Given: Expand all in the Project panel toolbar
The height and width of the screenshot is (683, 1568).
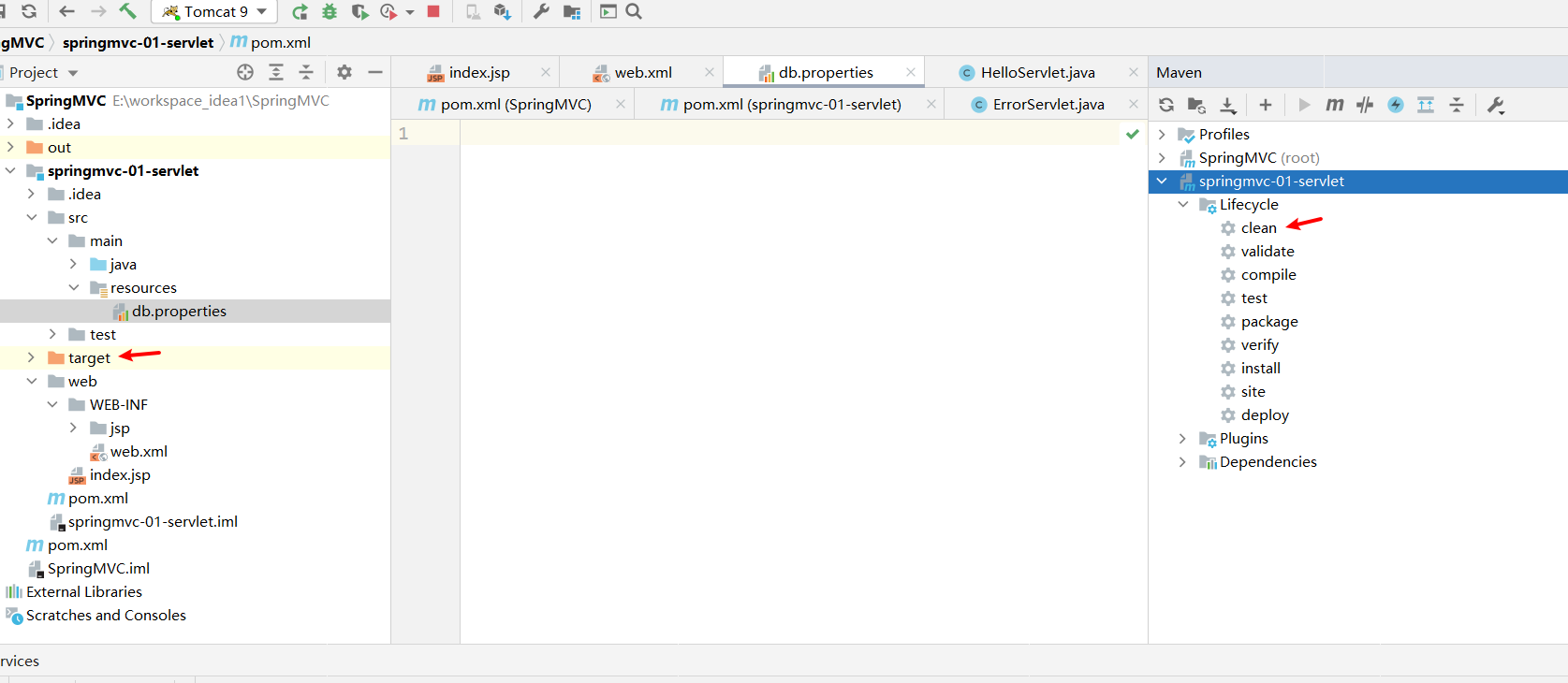Looking at the screenshot, I should (276, 72).
